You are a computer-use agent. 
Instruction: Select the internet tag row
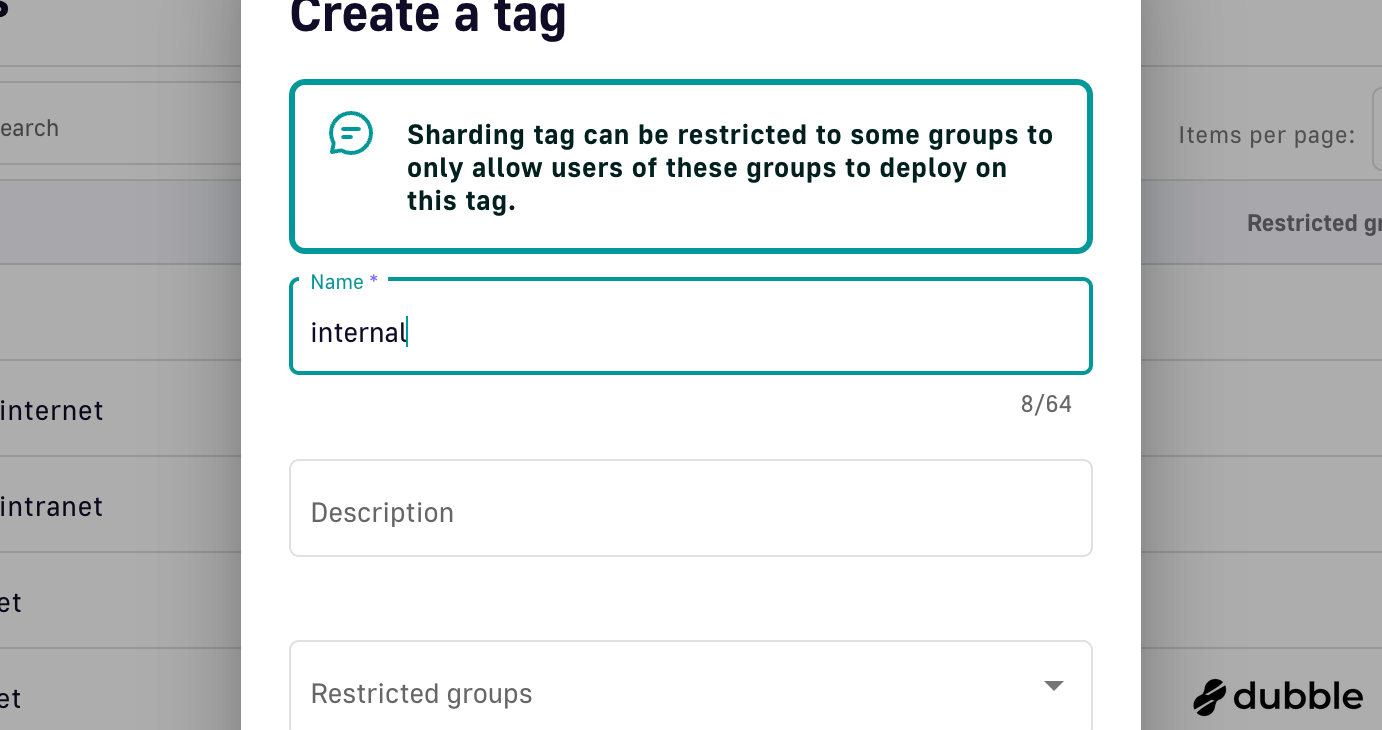pos(120,411)
